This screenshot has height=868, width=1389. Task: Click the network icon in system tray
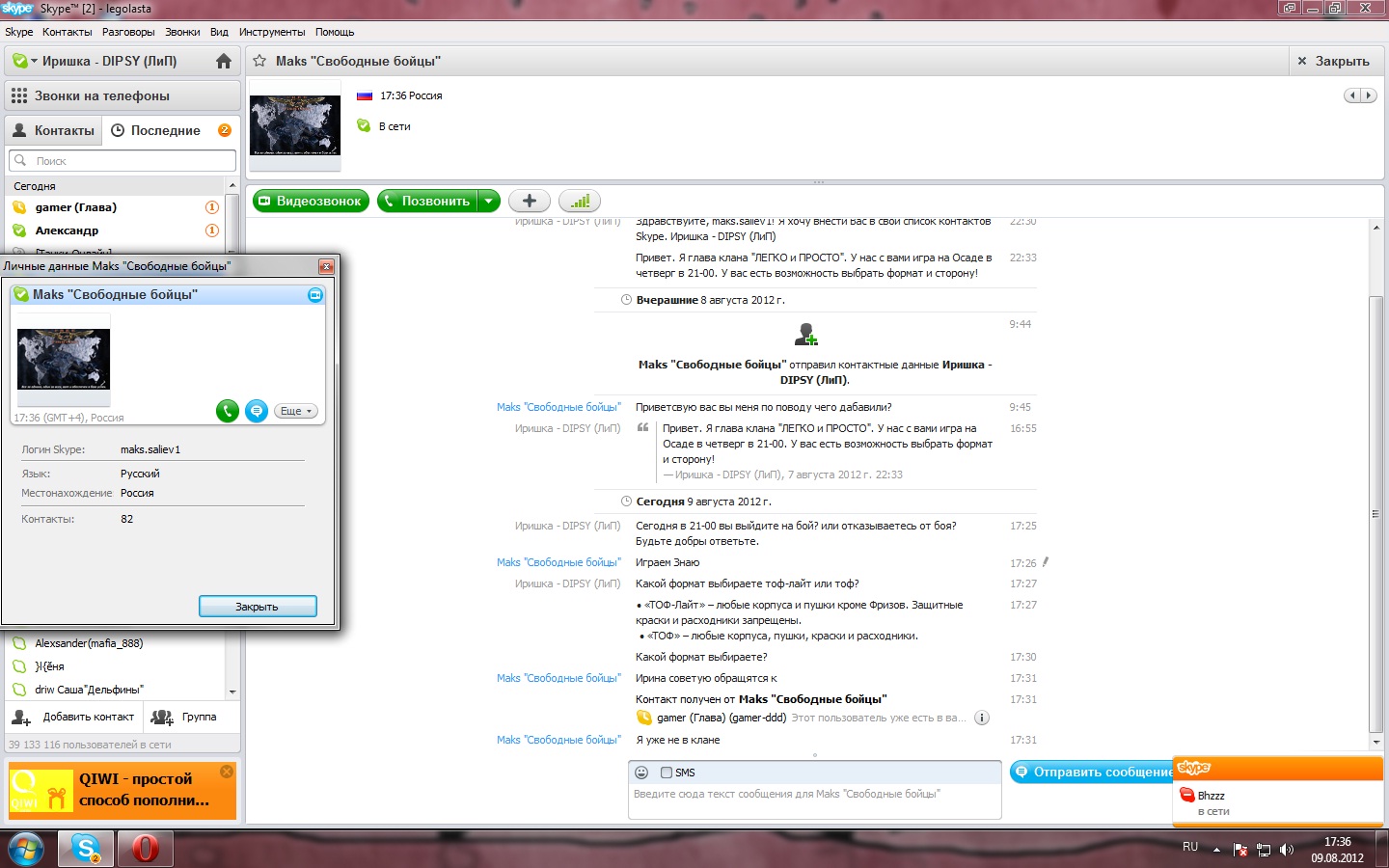coord(1264,850)
